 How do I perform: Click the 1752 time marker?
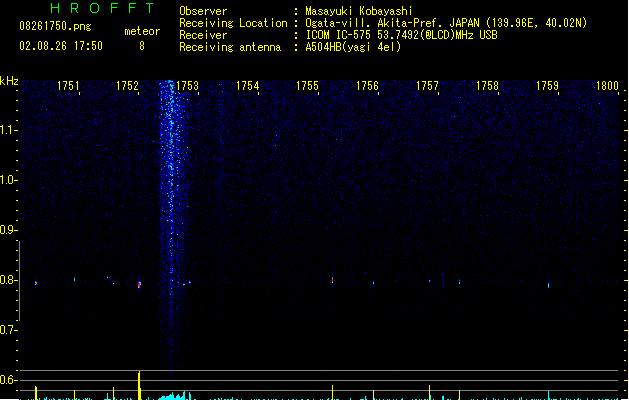tap(127, 86)
